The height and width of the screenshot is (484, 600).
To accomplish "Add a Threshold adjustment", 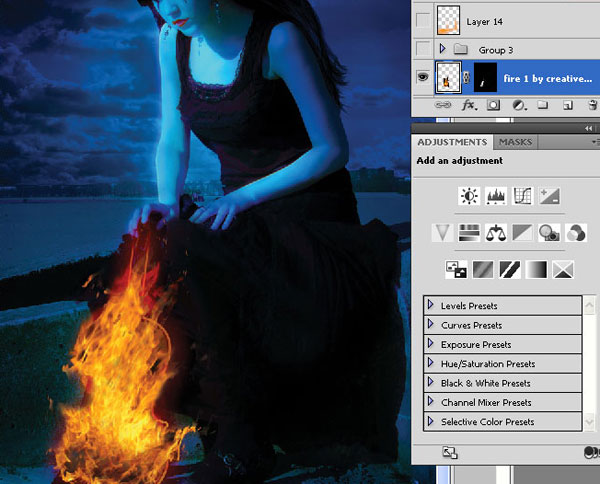I will 510,269.
